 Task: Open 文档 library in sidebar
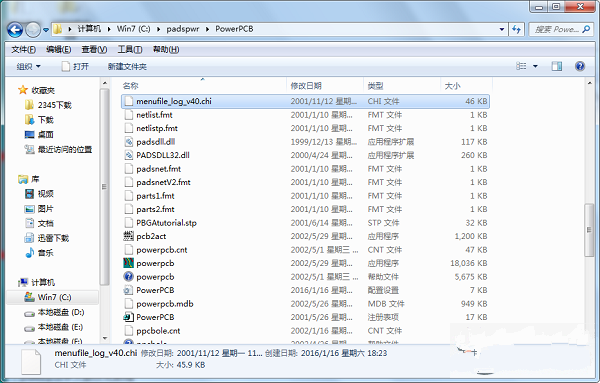(39, 223)
